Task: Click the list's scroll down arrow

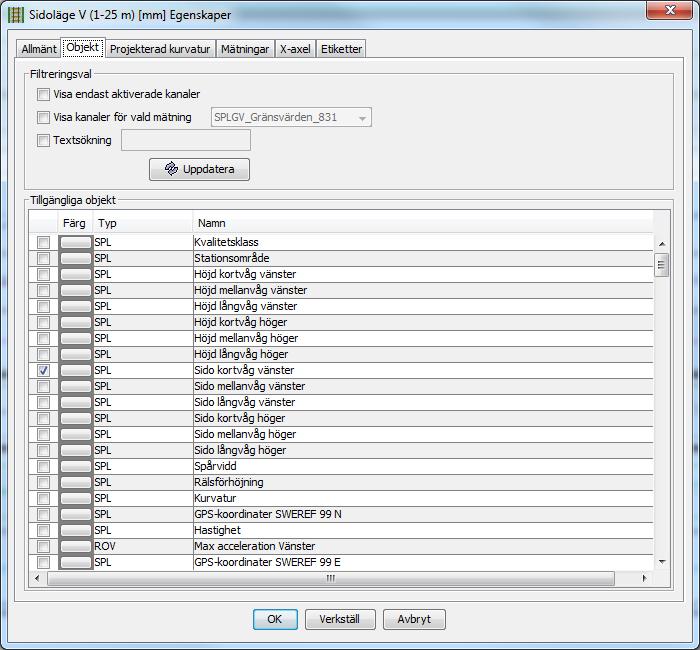Action: 662,562
